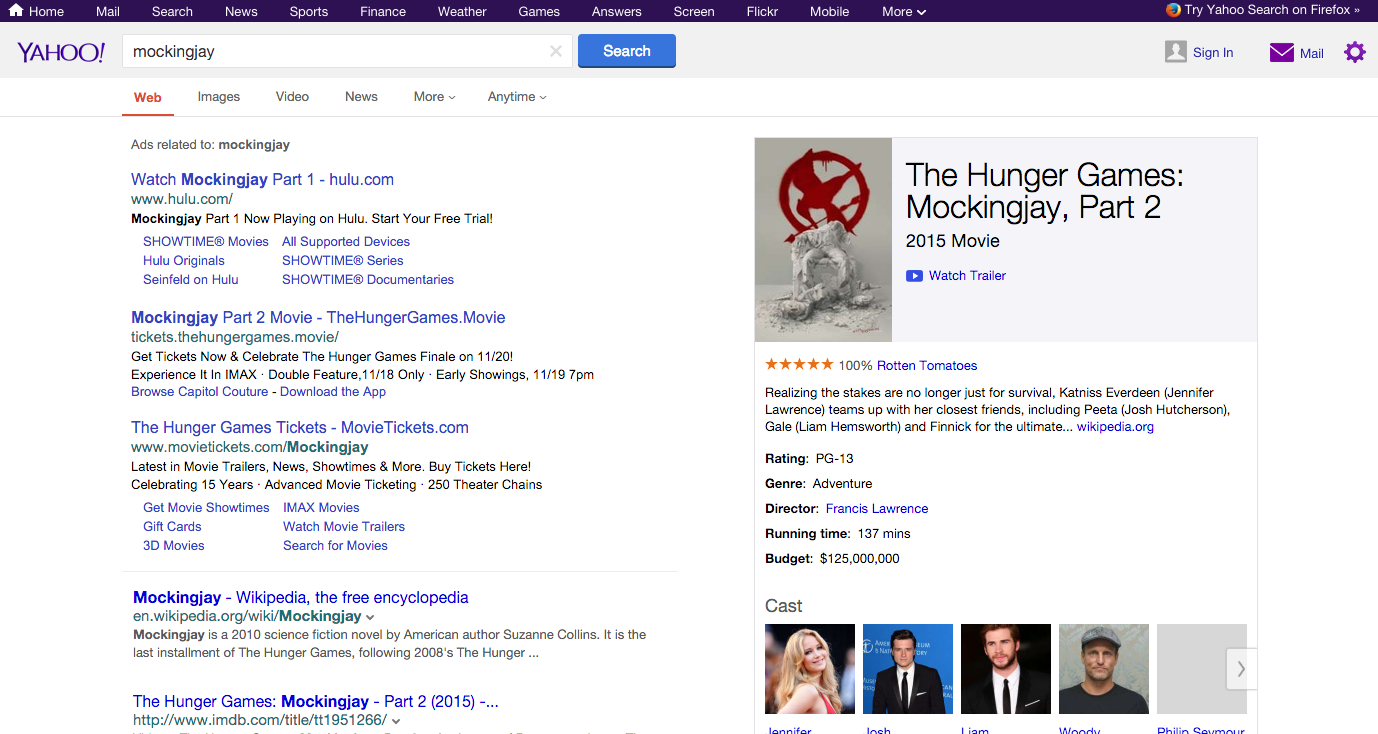Expand the More menu in top bar
The height and width of the screenshot is (734, 1378).
tap(904, 11)
